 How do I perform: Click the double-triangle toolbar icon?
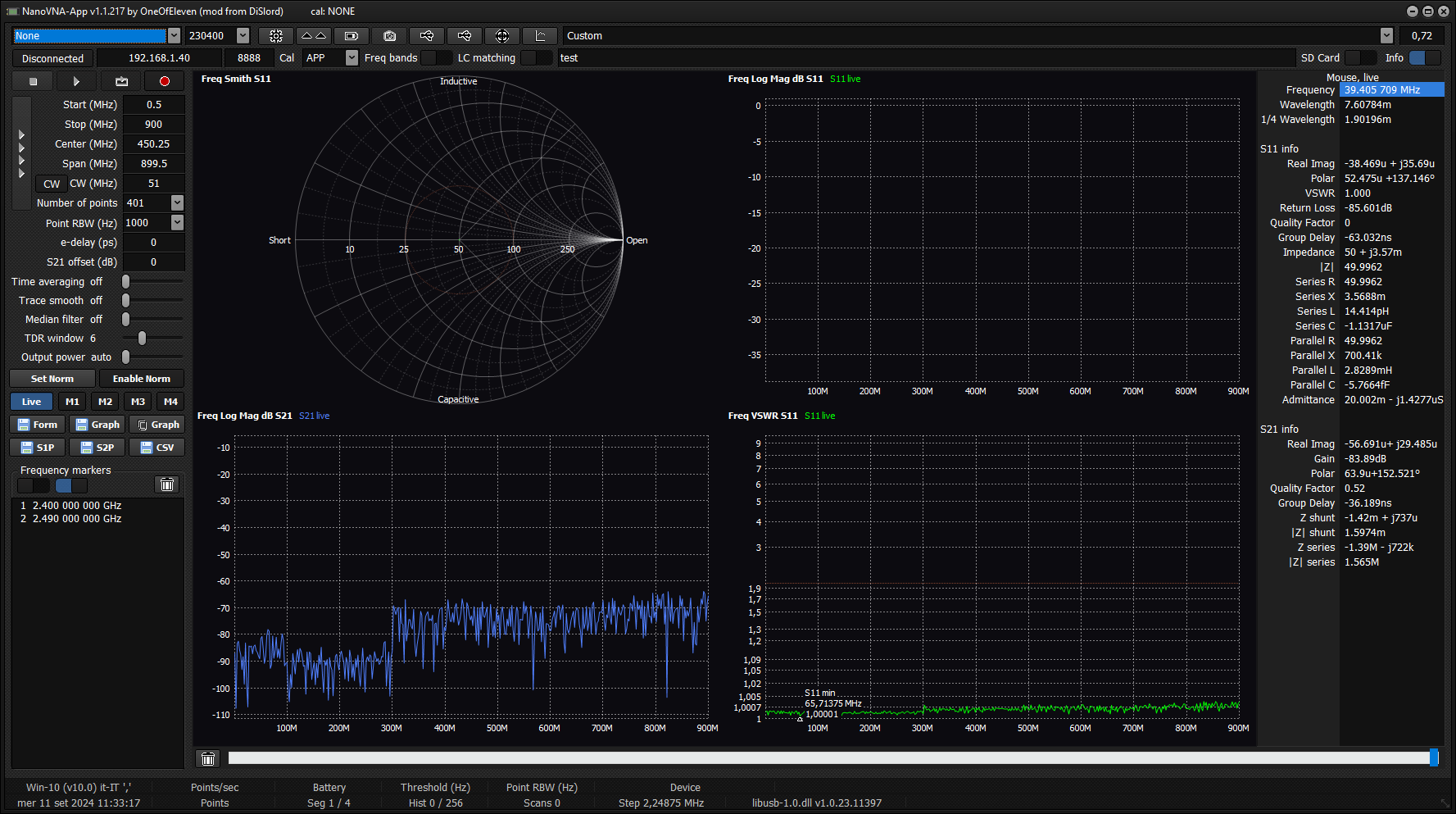tap(314, 36)
